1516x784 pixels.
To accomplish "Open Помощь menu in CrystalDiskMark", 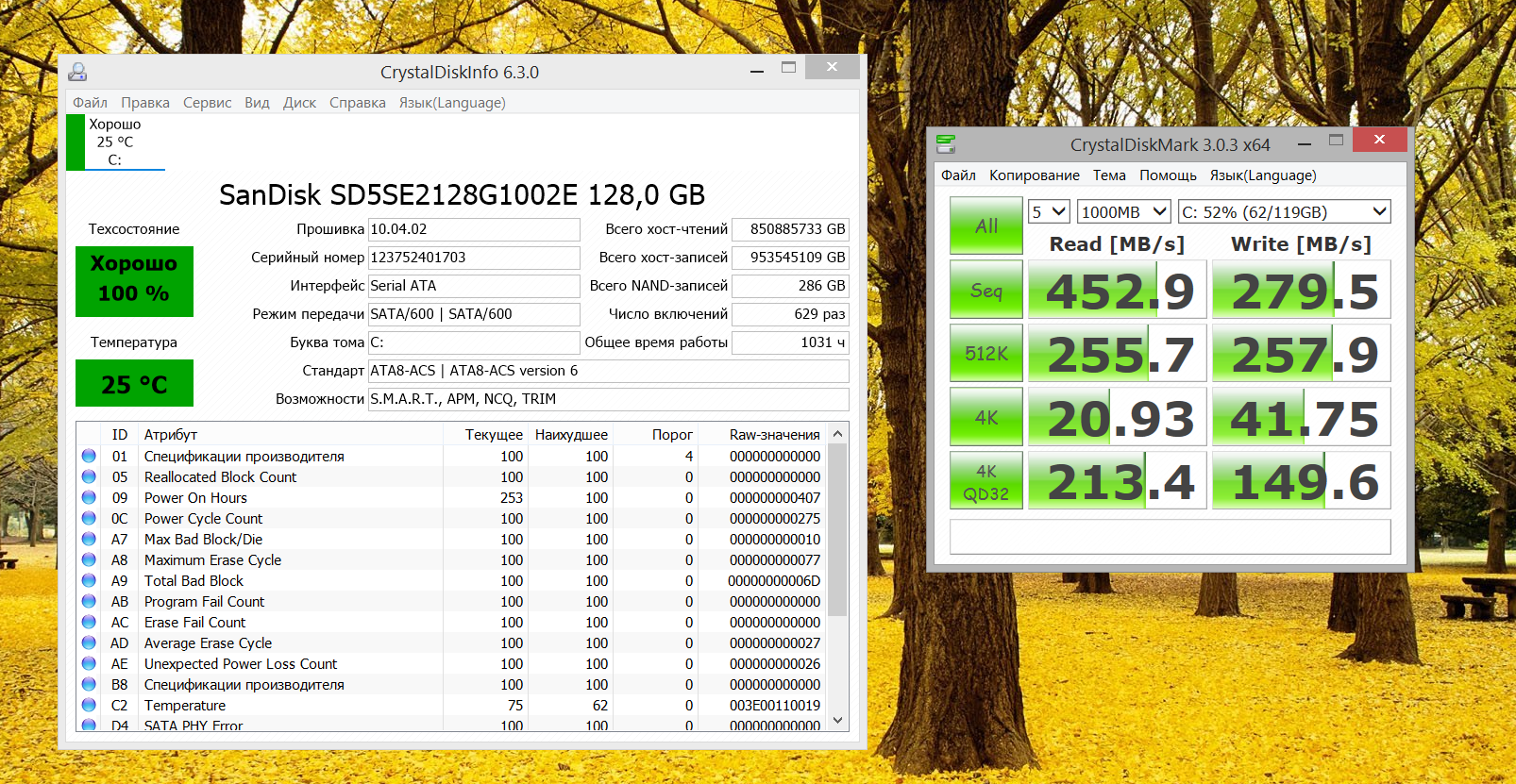I will click(1168, 175).
